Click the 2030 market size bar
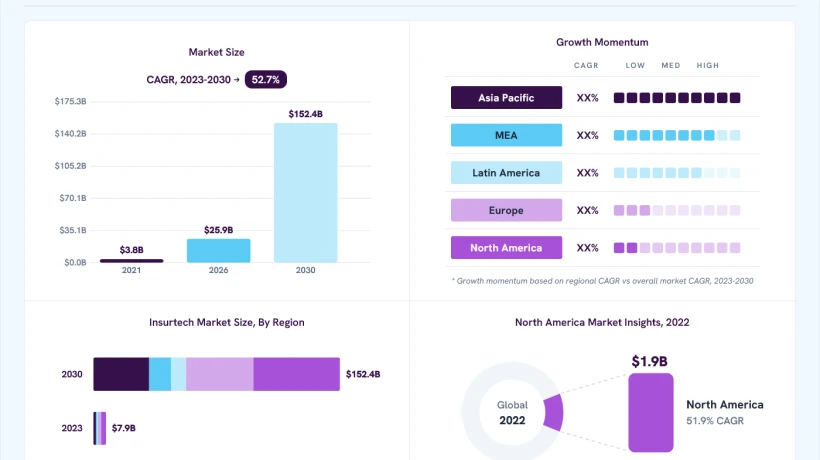Screen dimensions: 820x460 [x=305, y=193]
